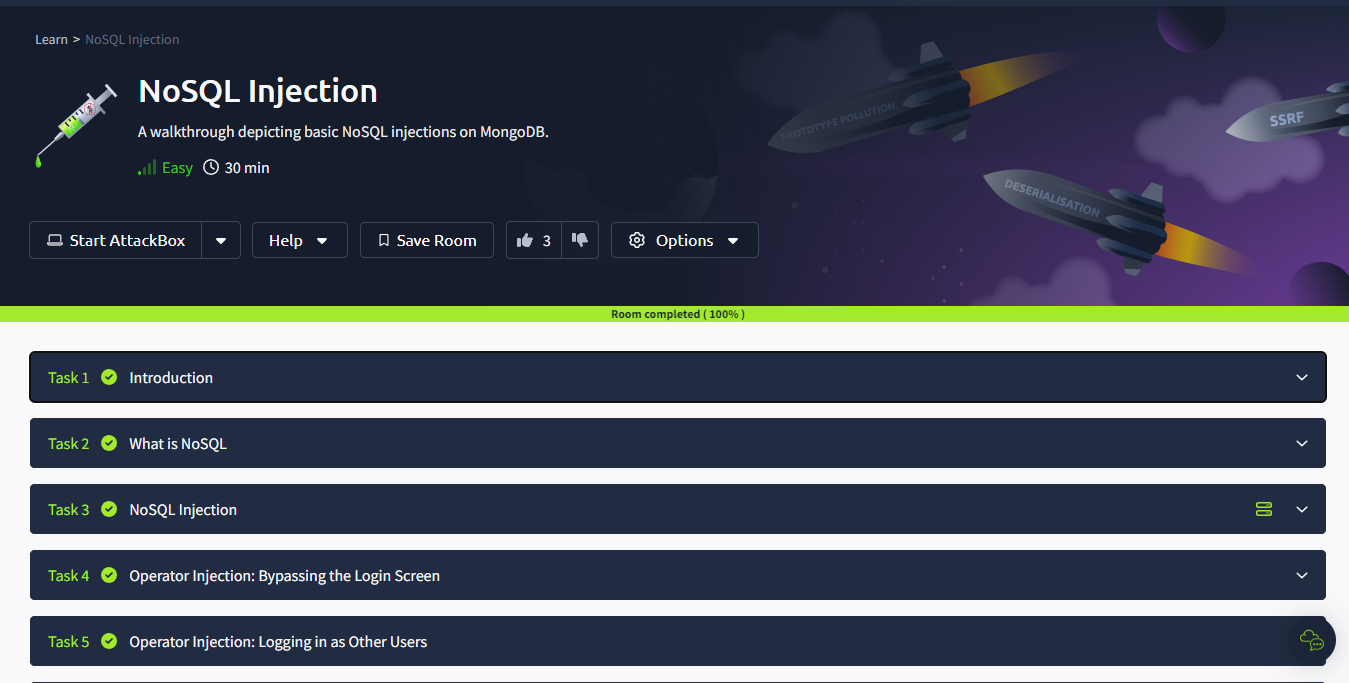Viewport: 1349px width, 683px height.
Task: Expand the Task 1 Introduction section
Action: click(x=676, y=377)
